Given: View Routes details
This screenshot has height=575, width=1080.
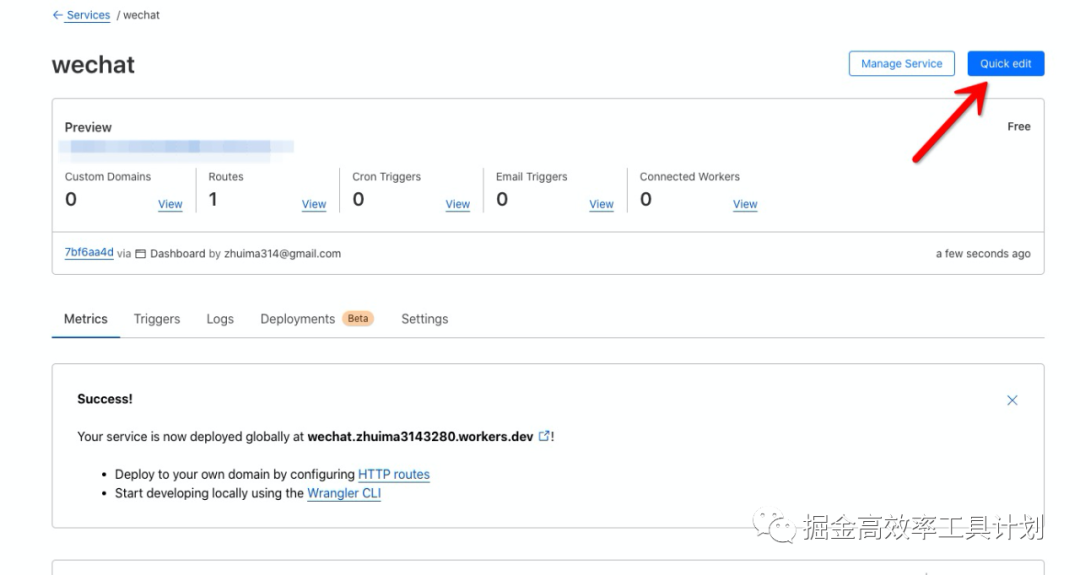Looking at the screenshot, I should click(314, 204).
